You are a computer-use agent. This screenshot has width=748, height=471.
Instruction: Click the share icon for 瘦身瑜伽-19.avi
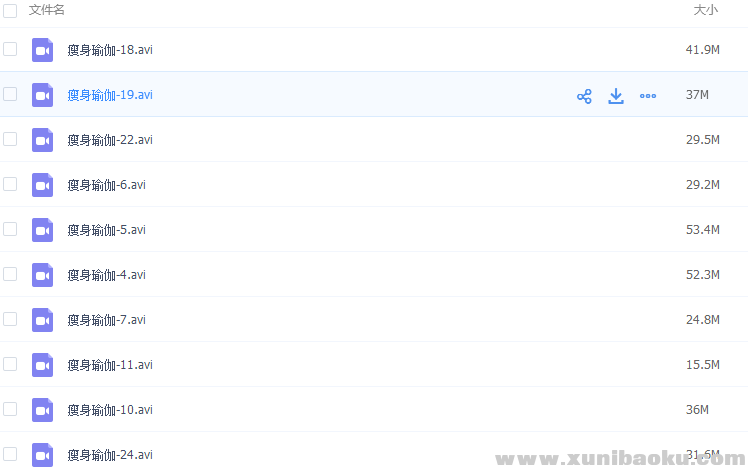(x=584, y=96)
